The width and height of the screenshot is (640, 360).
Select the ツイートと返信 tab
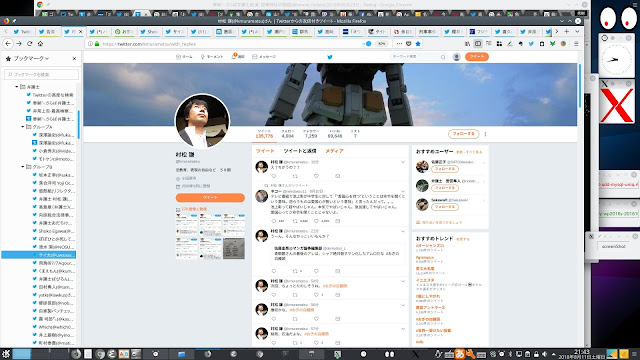point(300,151)
